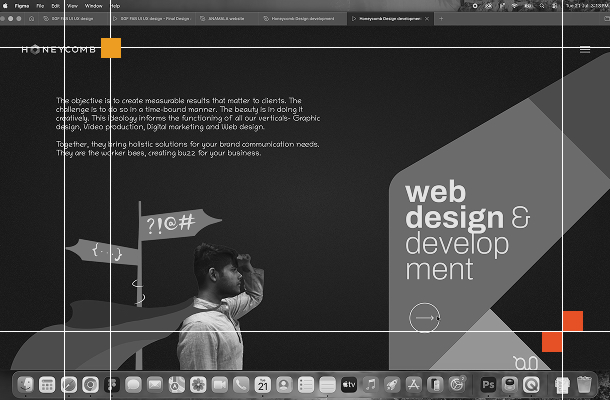Open the Figma application menu

[x=22, y=6]
